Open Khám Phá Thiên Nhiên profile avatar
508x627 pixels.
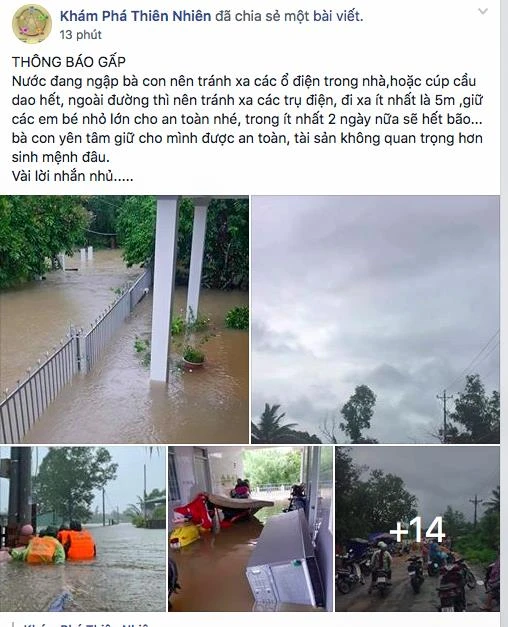pyautogui.click(x=32, y=24)
